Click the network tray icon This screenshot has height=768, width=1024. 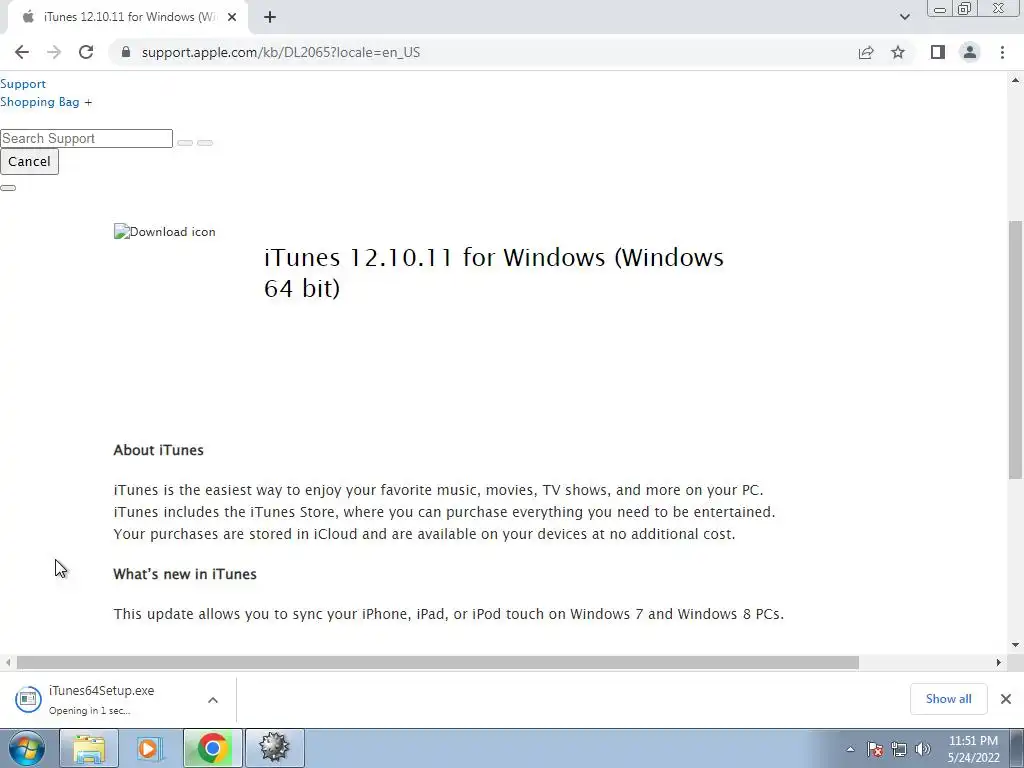(899, 749)
